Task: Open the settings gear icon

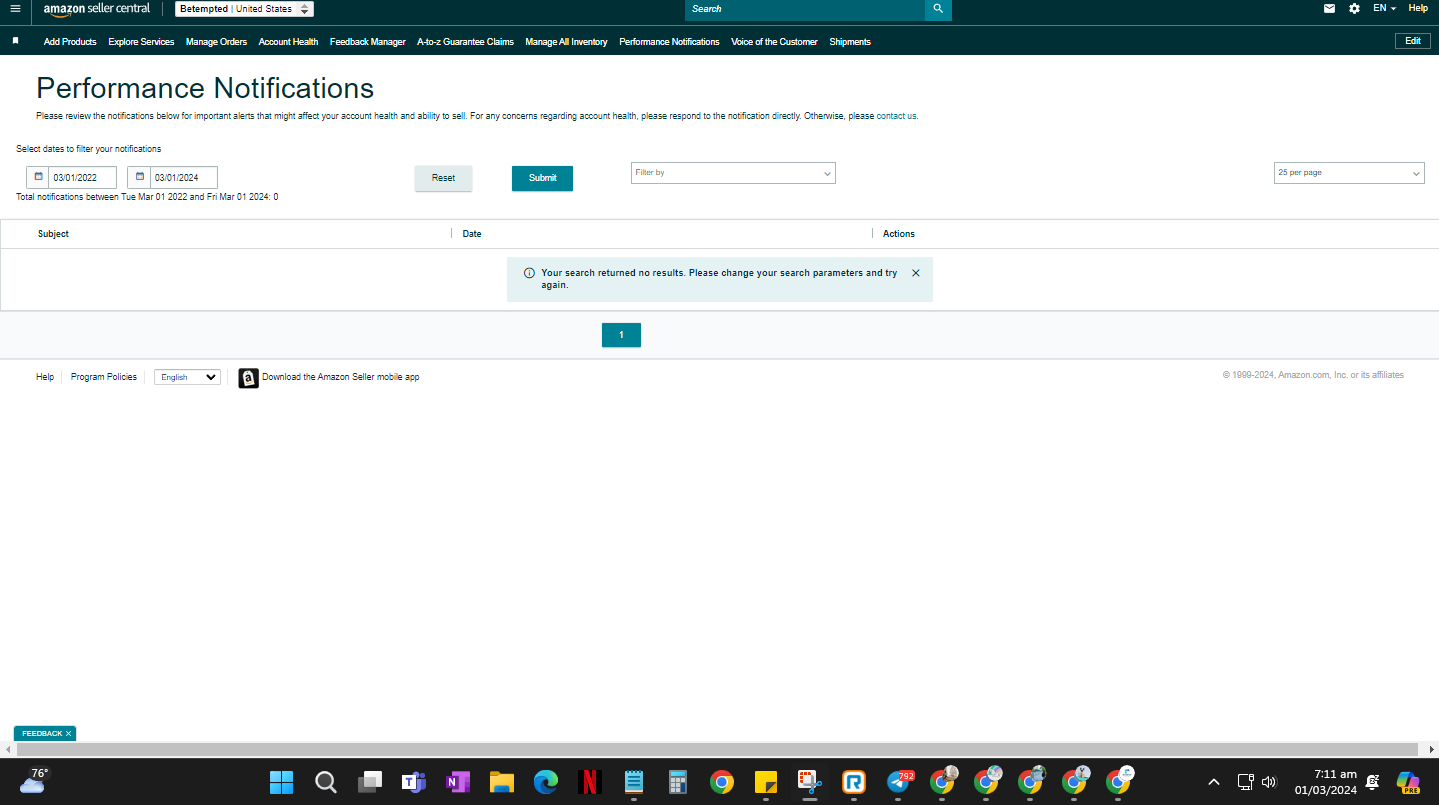Action: coord(1354,8)
